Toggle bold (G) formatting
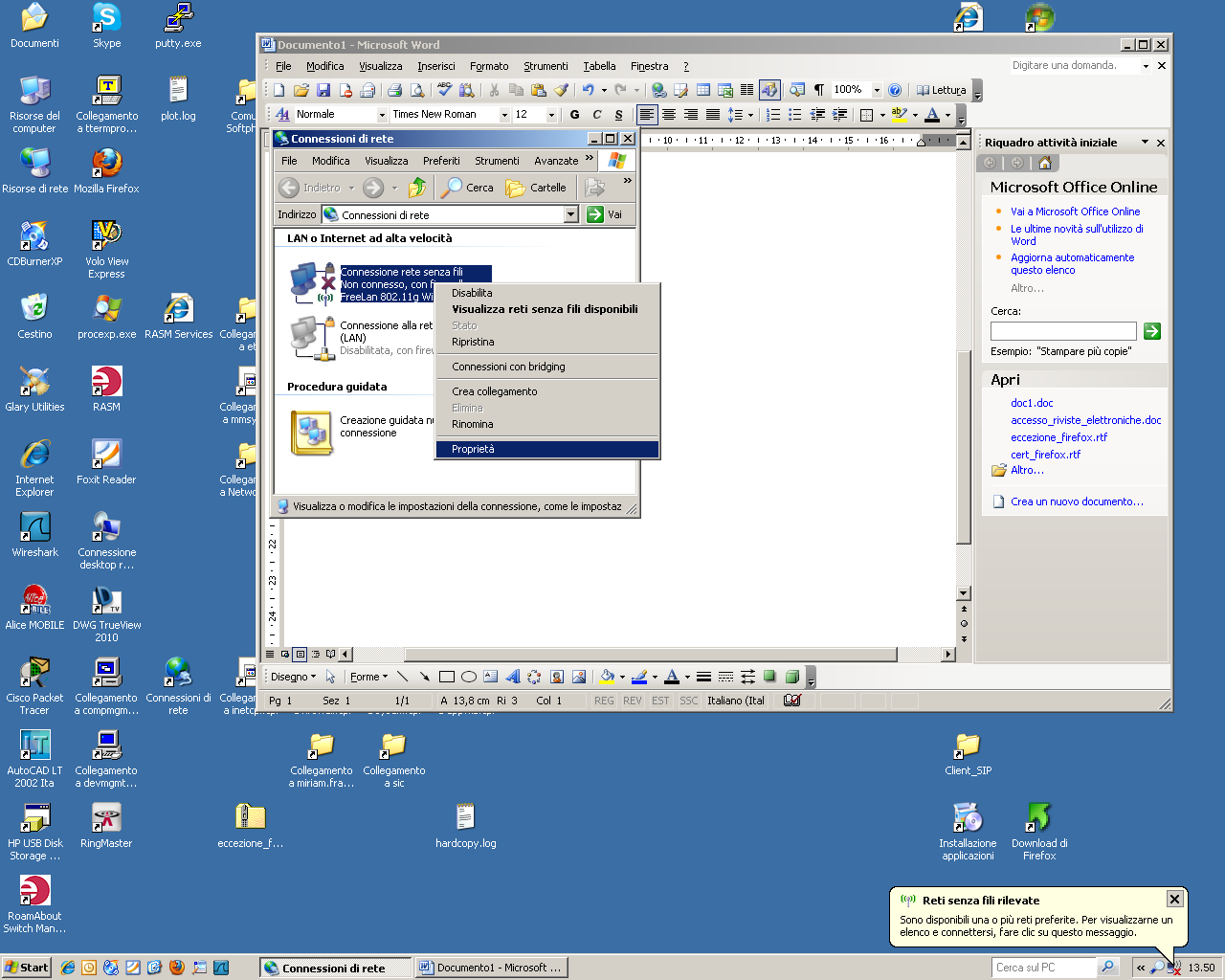Image resolution: width=1225 pixels, height=980 pixels. pos(574,115)
